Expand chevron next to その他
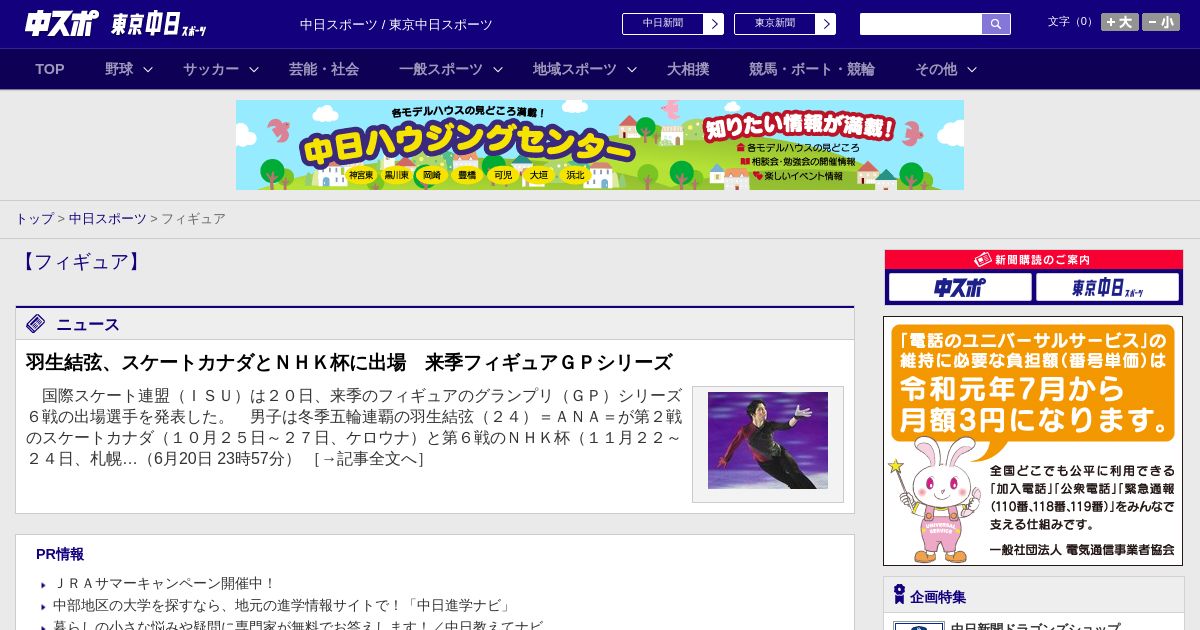Image resolution: width=1200 pixels, height=630 pixels. pyautogui.click(x=972, y=69)
